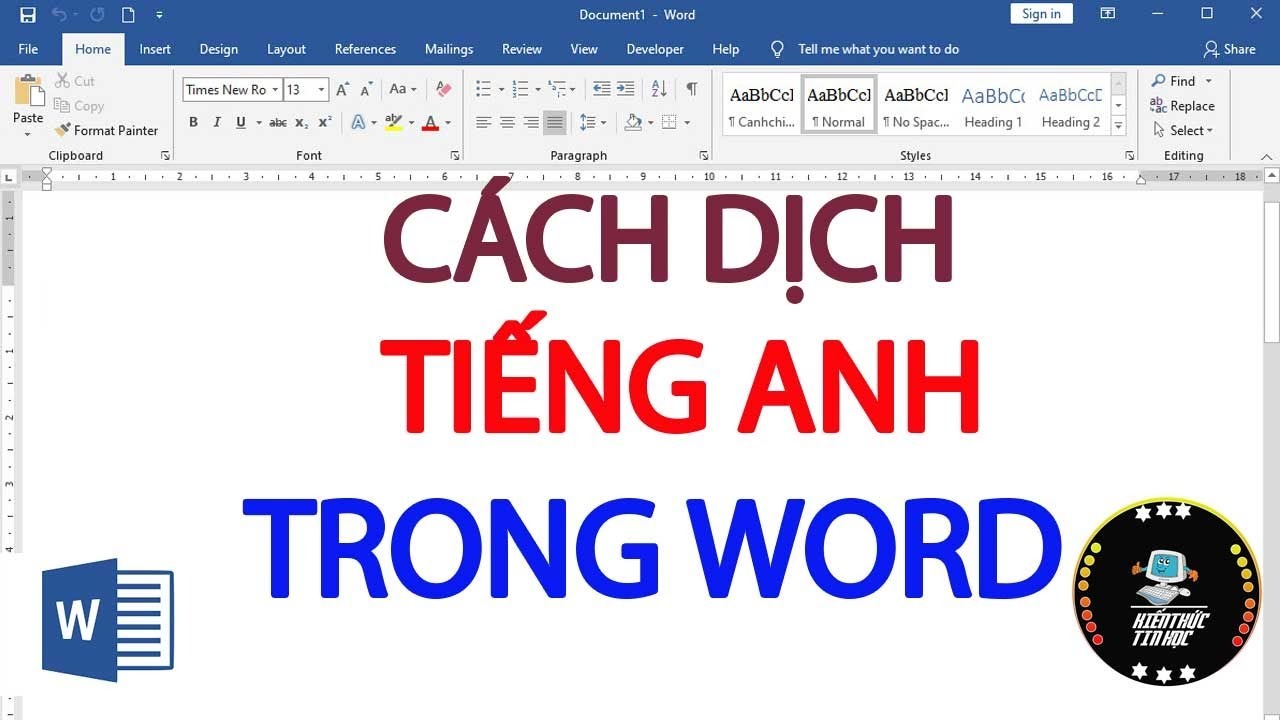Open the Customize Quick Access Toolbar arrow
The width and height of the screenshot is (1280, 720).
click(x=159, y=15)
